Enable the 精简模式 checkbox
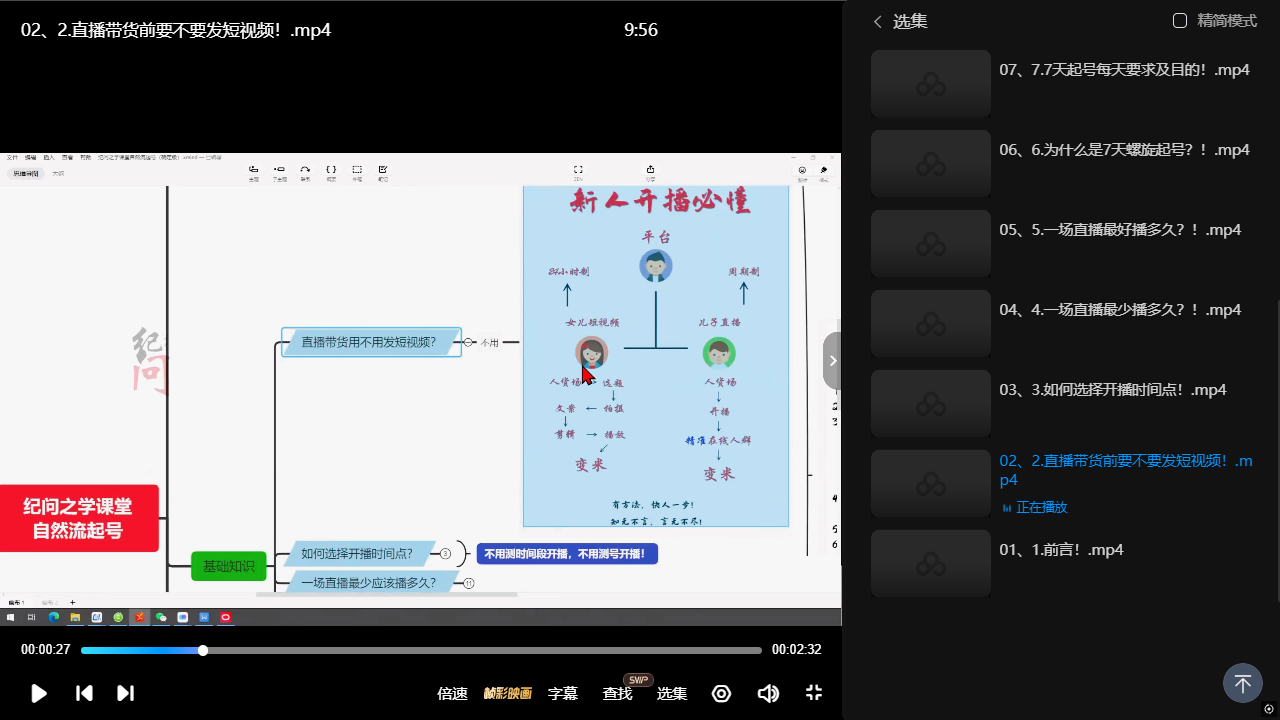The width and height of the screenshot is (1280, 720). coord(1180,21)
